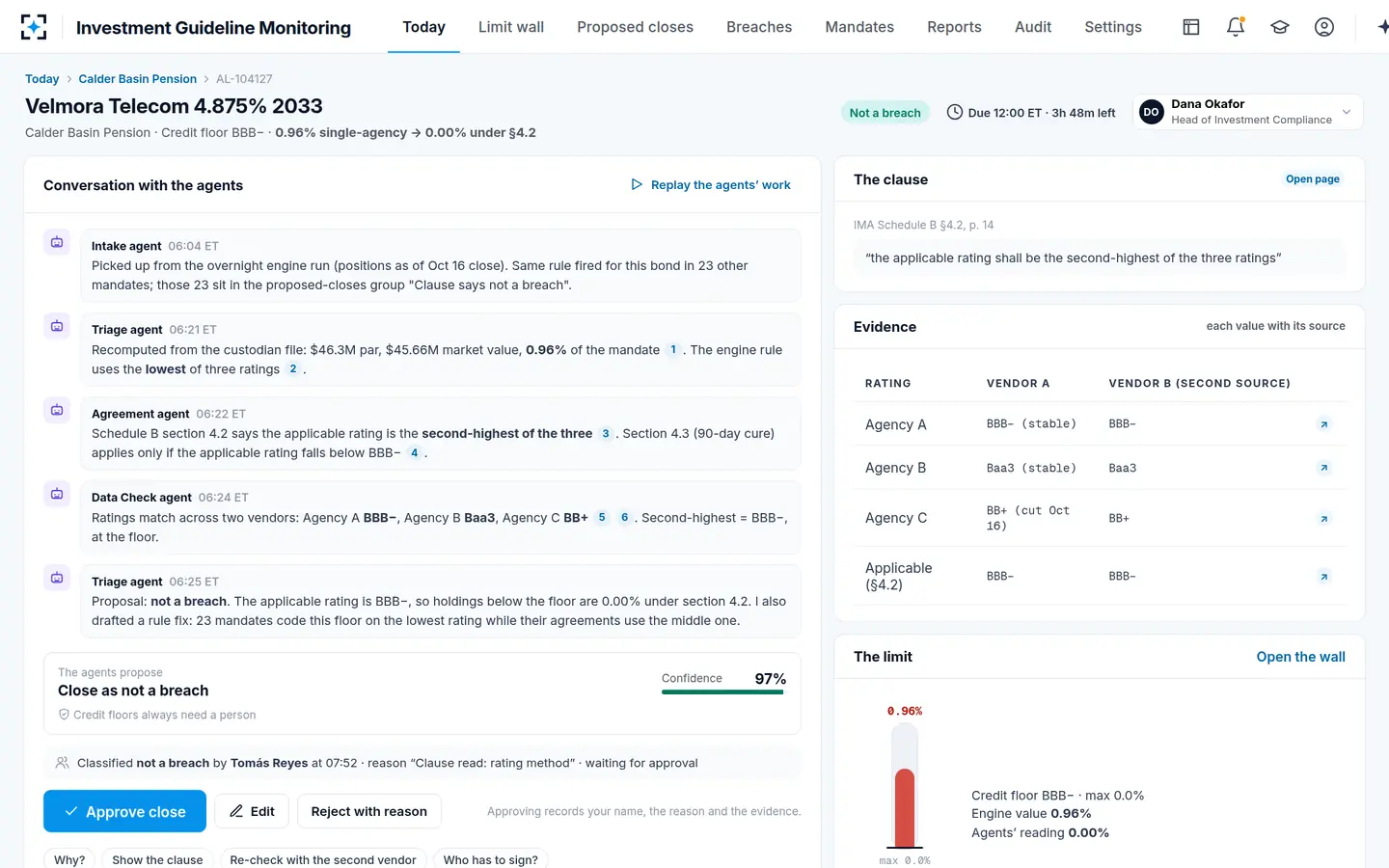Click the app logo icon
The height and width of the screenshot is (868, 1389).
(x=34, y=27)
